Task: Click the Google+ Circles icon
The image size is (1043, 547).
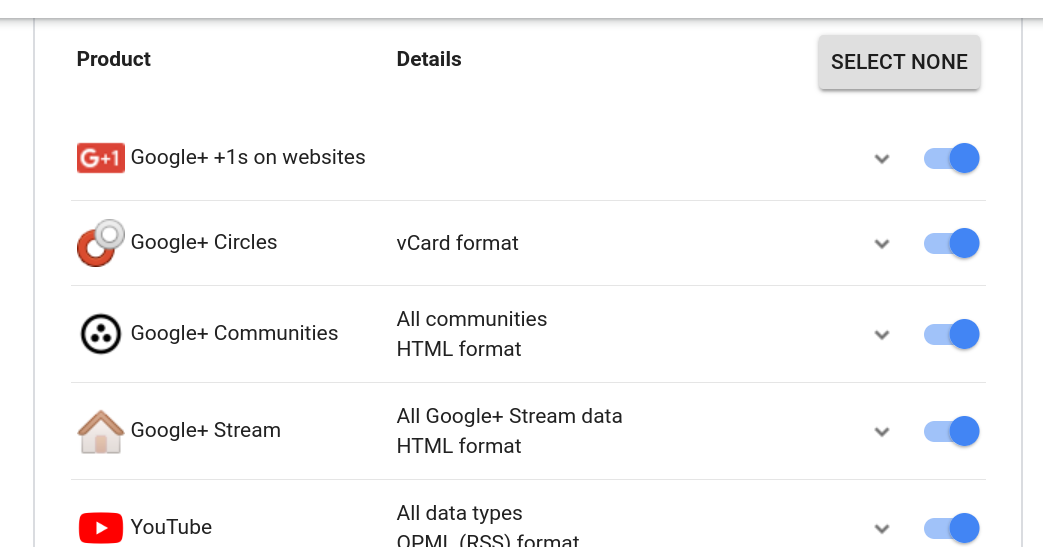Action: coord(100,243)
